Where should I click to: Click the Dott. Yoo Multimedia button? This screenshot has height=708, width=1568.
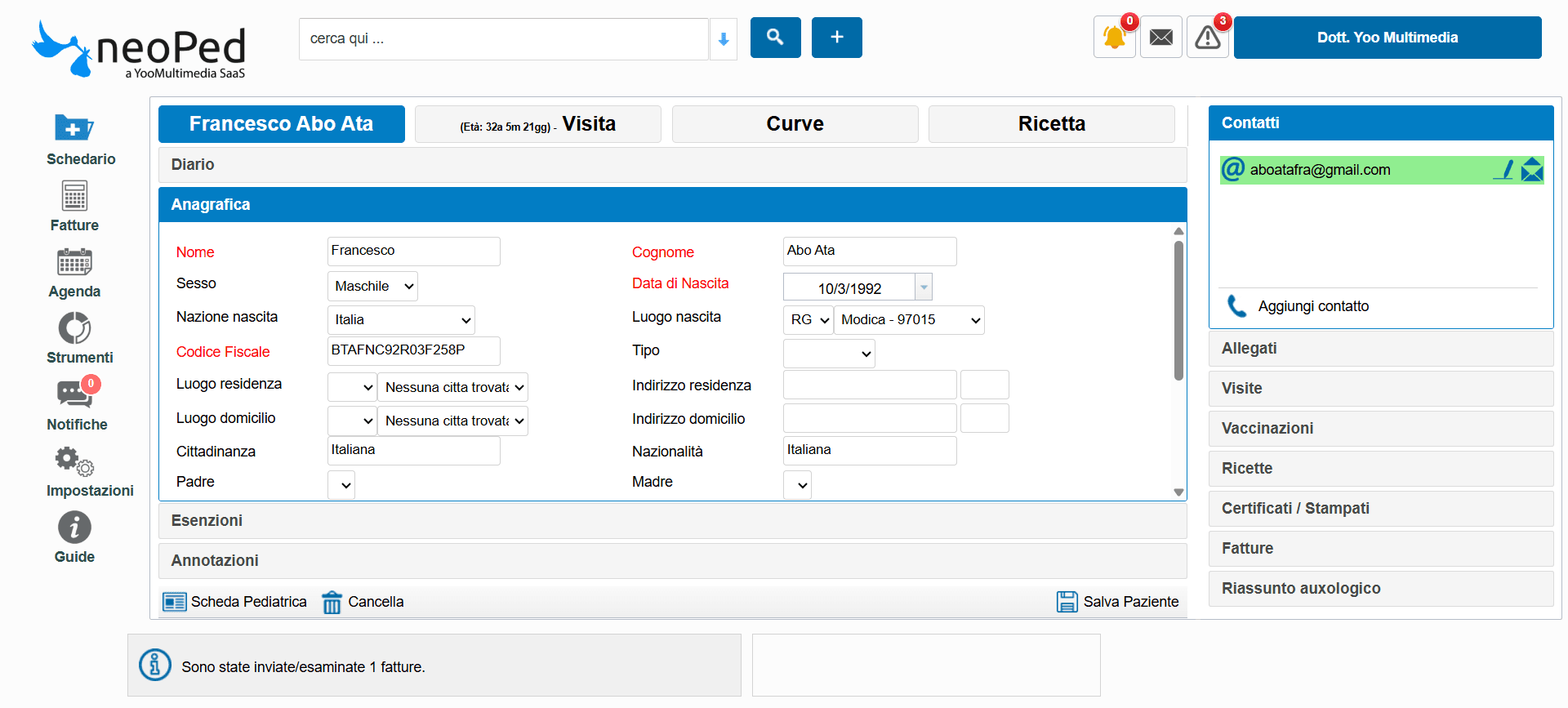[1388, 38]
